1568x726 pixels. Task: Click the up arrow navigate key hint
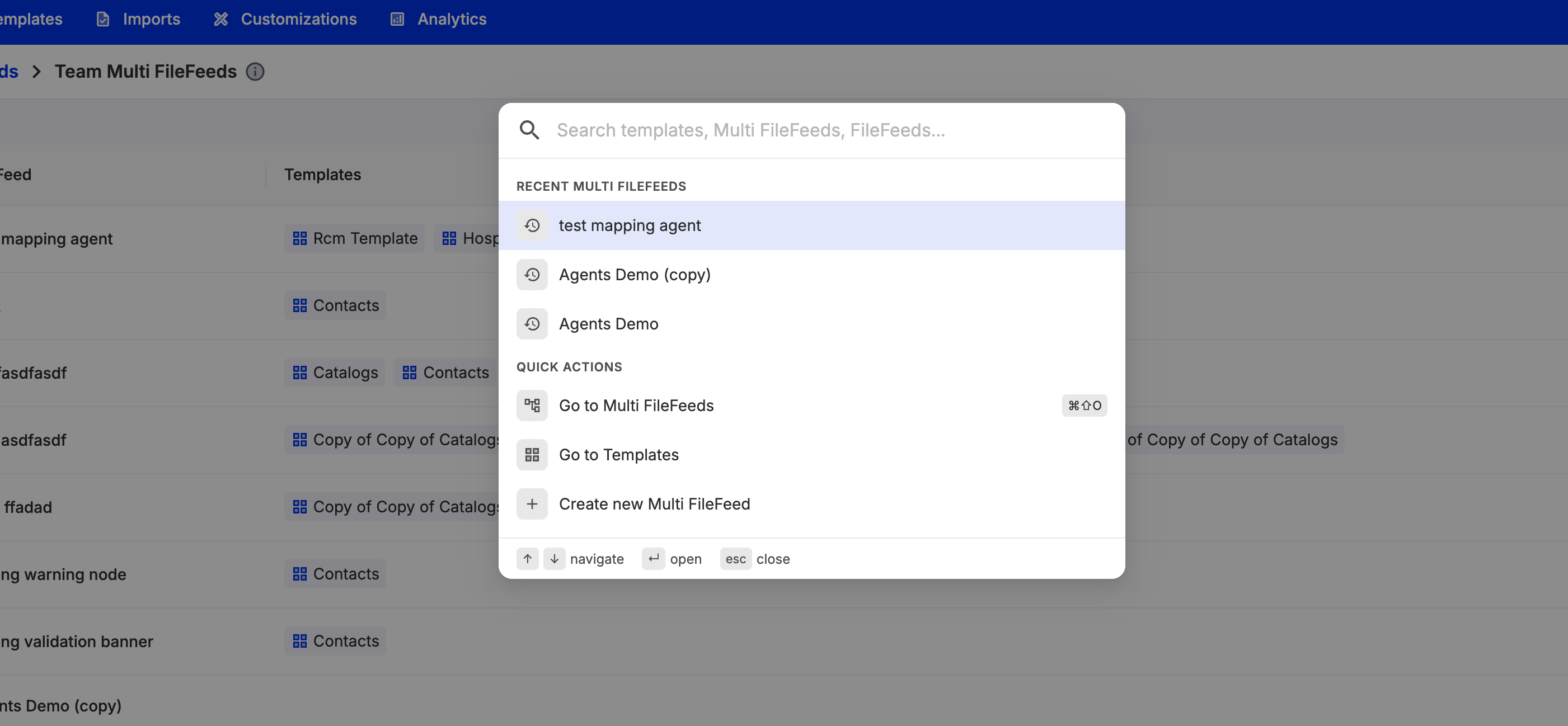[527, 559]
